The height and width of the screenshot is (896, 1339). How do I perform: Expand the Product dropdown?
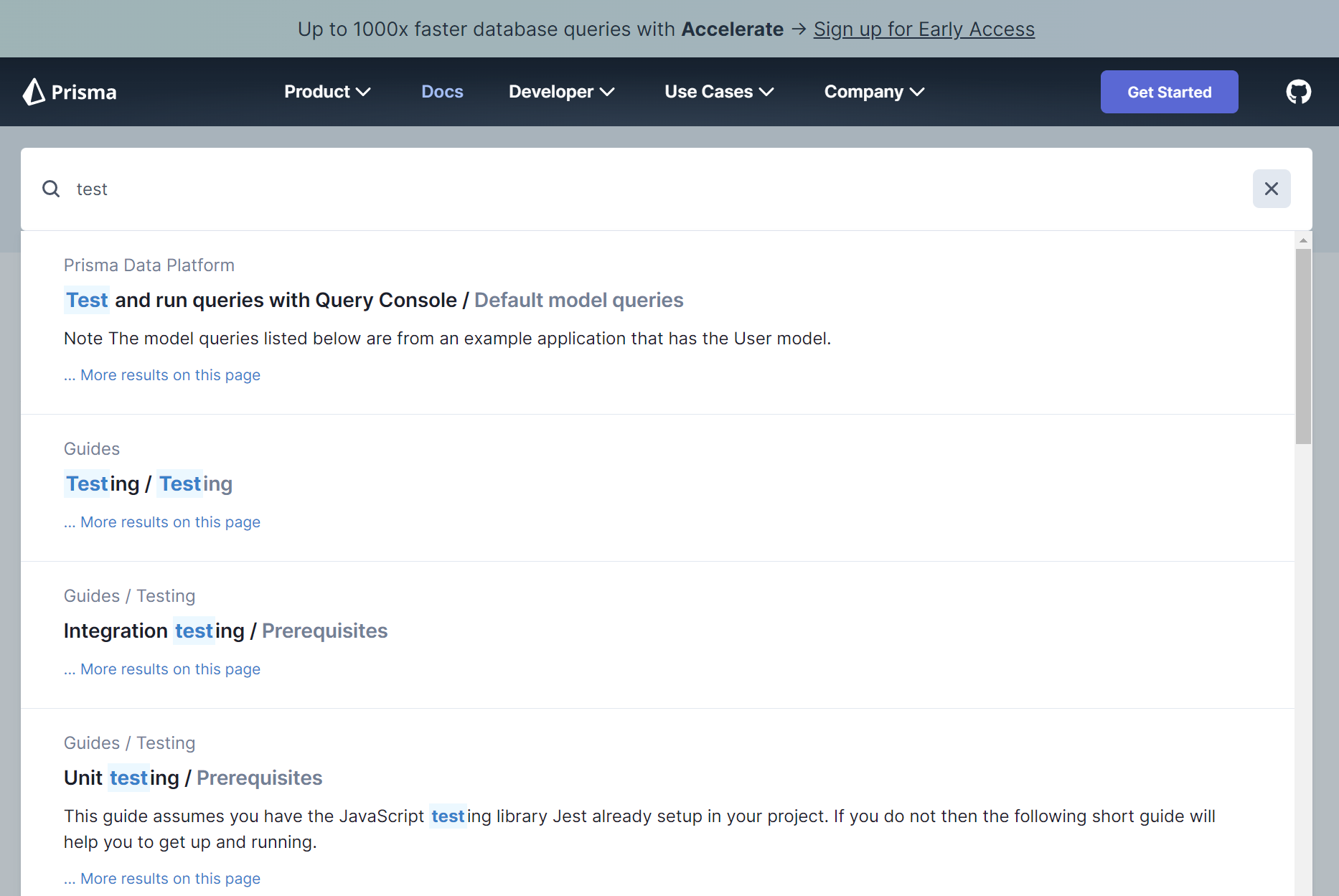pyautogui.click(x=326, y=92)
